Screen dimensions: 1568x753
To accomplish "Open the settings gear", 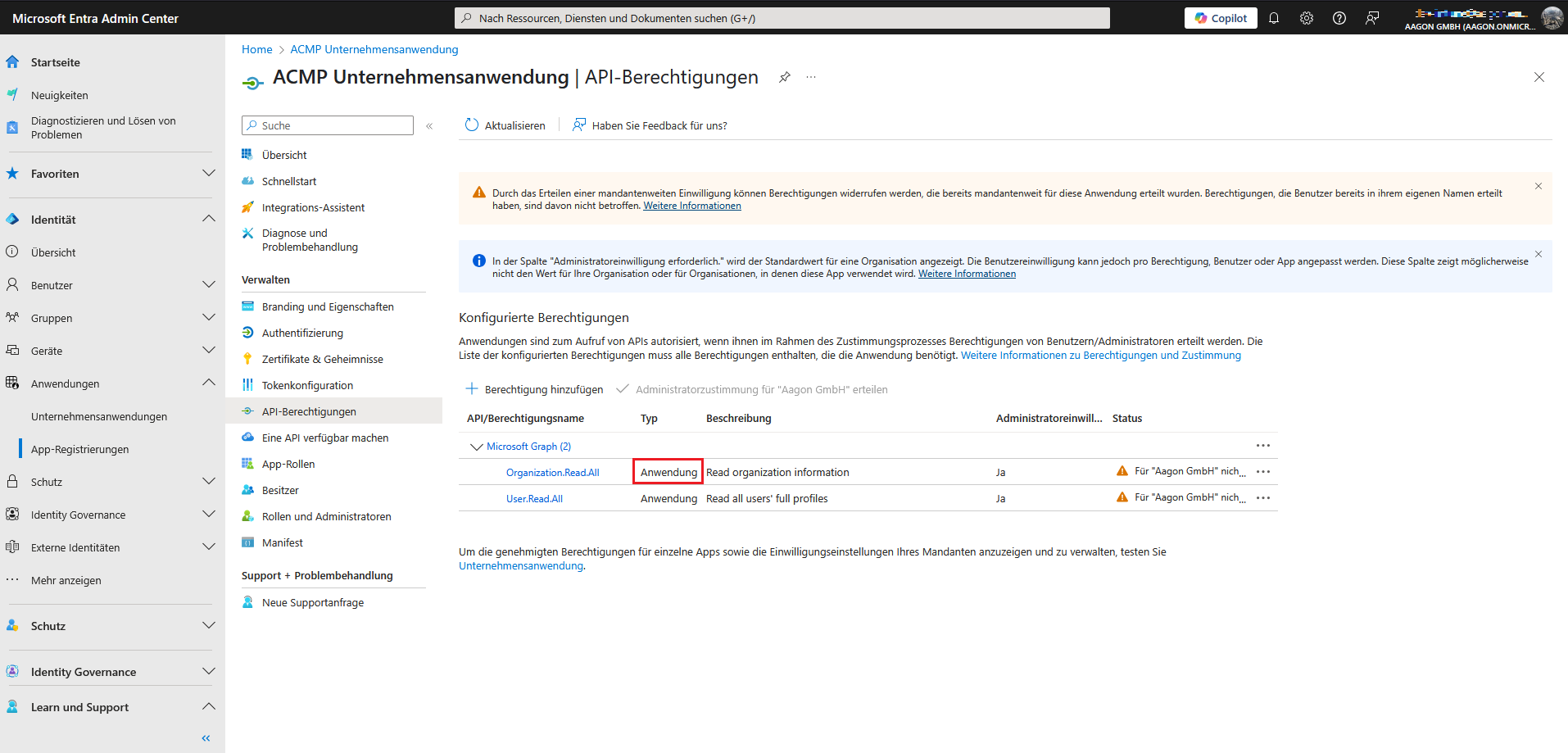I will (x=1306, y=17).
